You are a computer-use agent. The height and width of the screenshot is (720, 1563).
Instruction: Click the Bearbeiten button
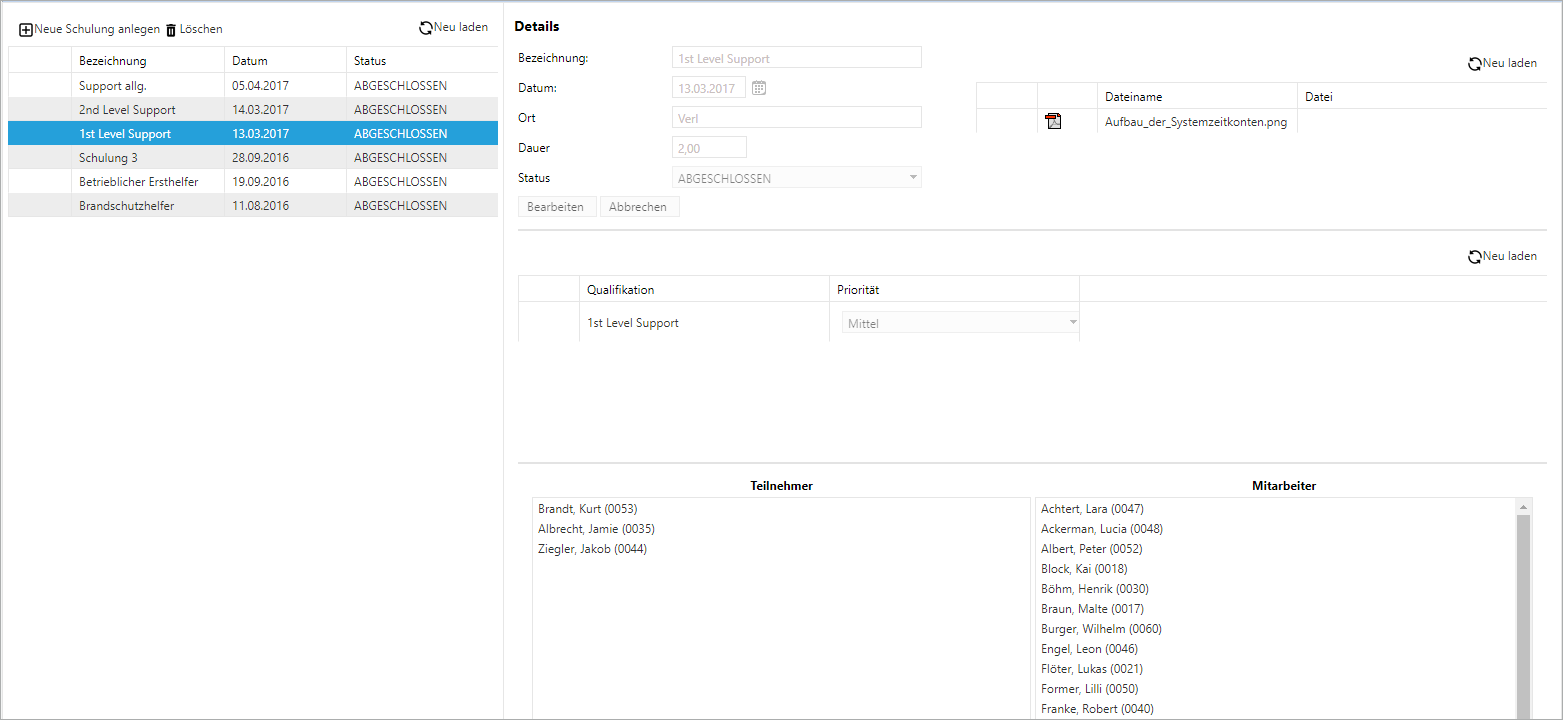(557, 207)
